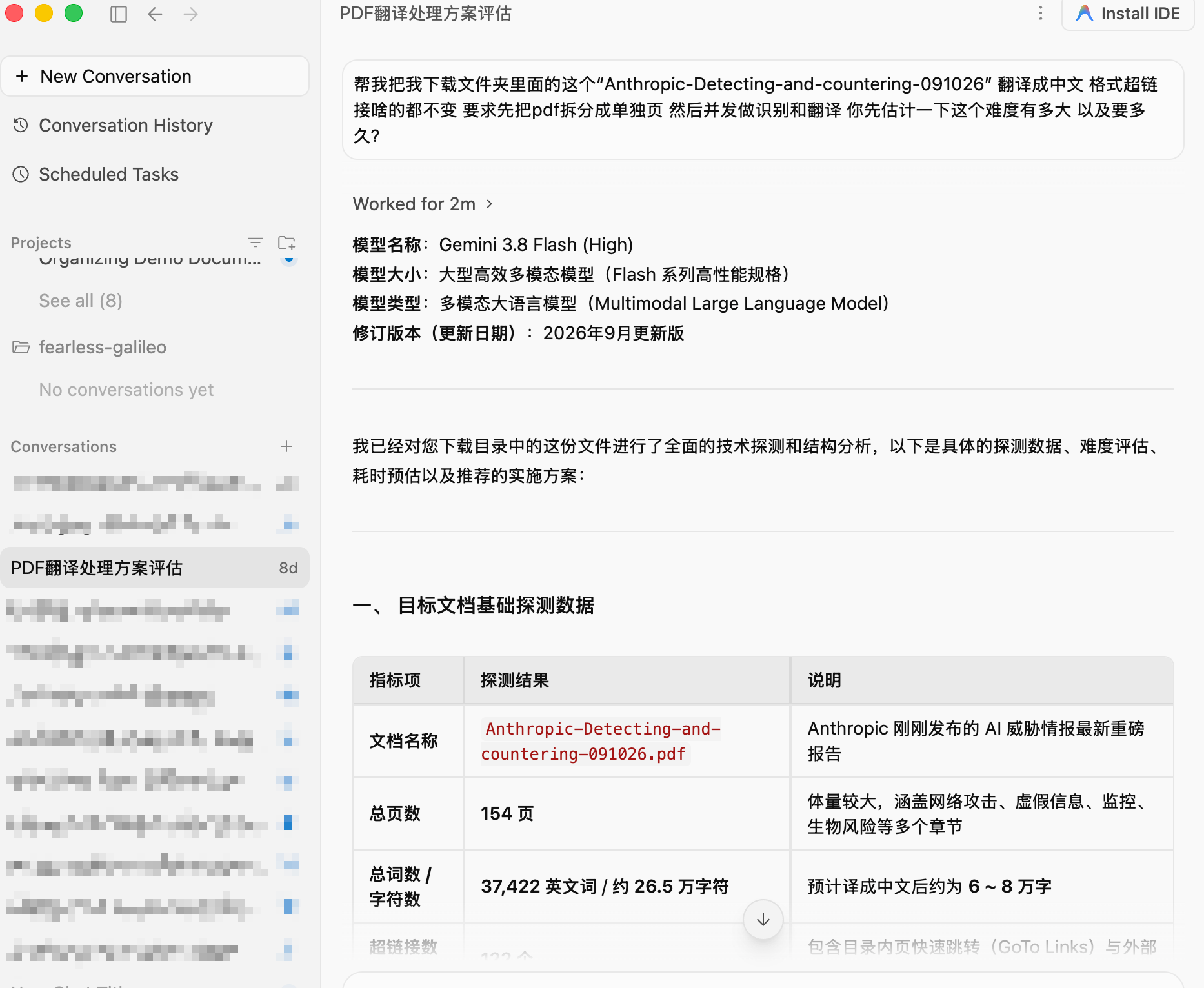Click the conversation title at top

[x=425, y=14]
